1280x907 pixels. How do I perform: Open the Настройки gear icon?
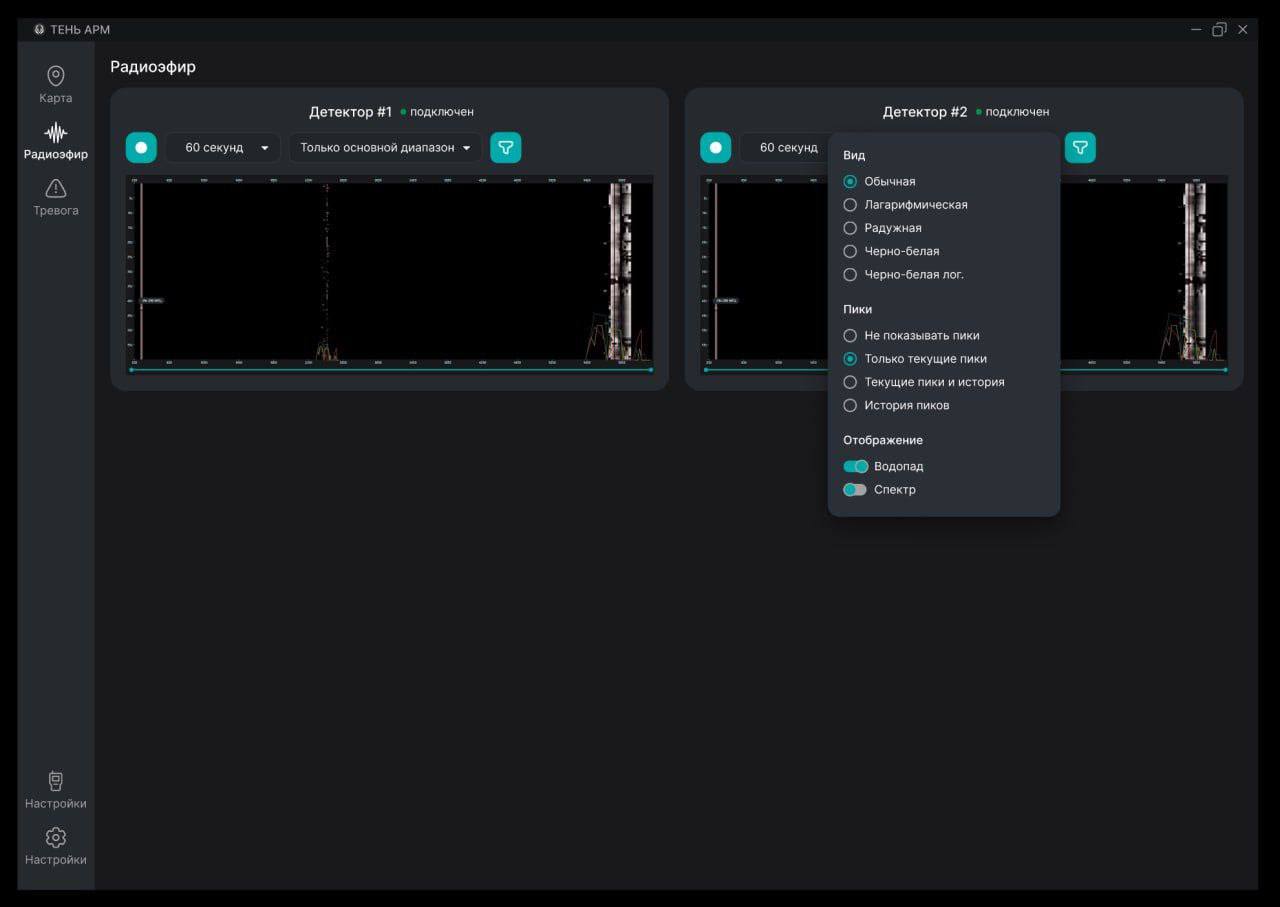56,838
